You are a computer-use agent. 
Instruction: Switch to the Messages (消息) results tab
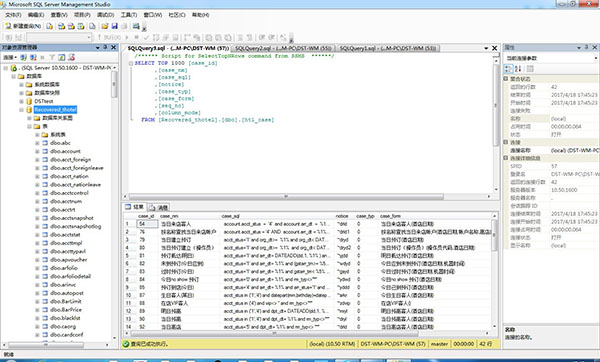coord(159,207)
